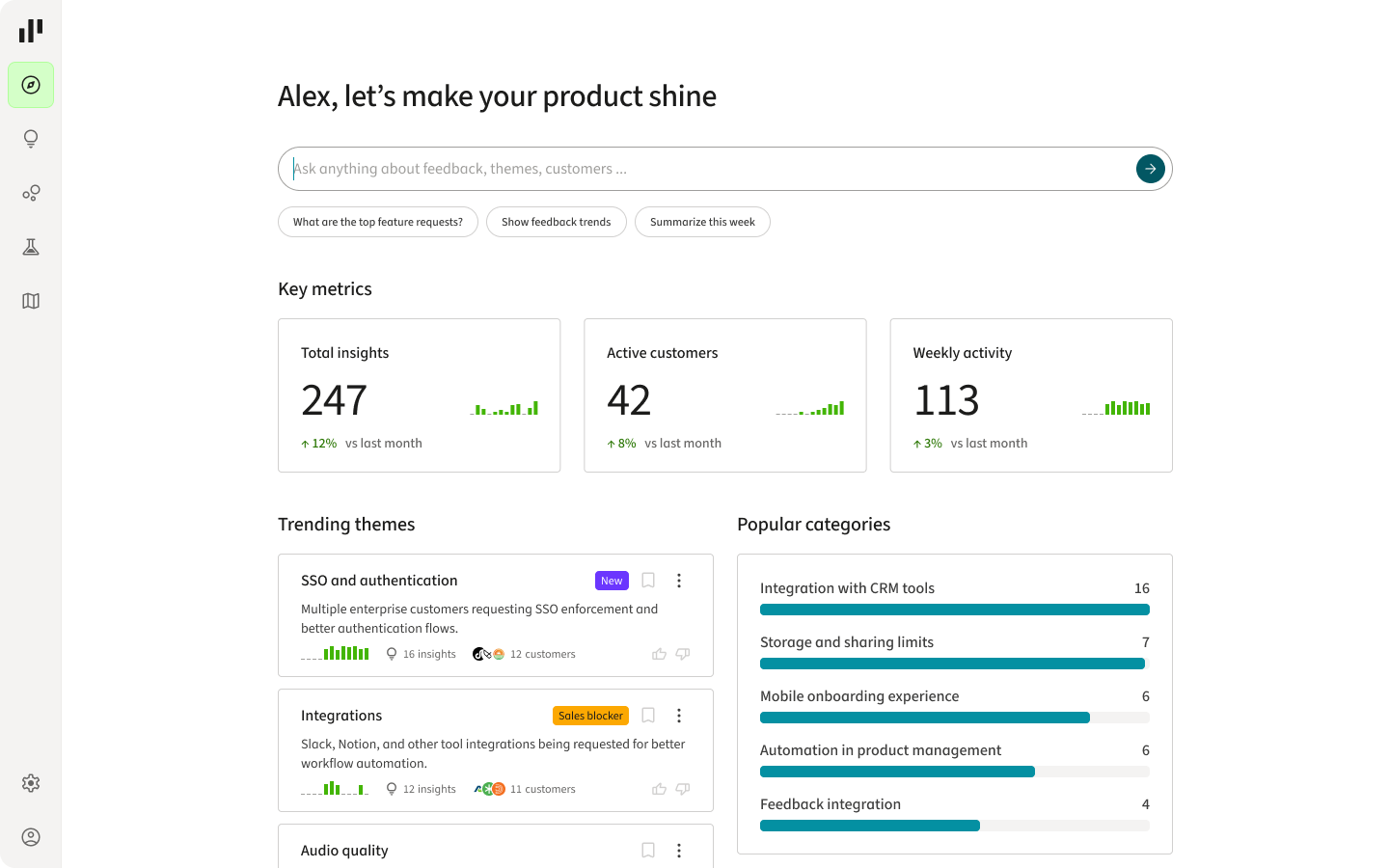Screen dimensions: 1389x868
Task: Open the account profile icon at sidebar bottom
Action: pyautogui.click(x=30, y=837)
